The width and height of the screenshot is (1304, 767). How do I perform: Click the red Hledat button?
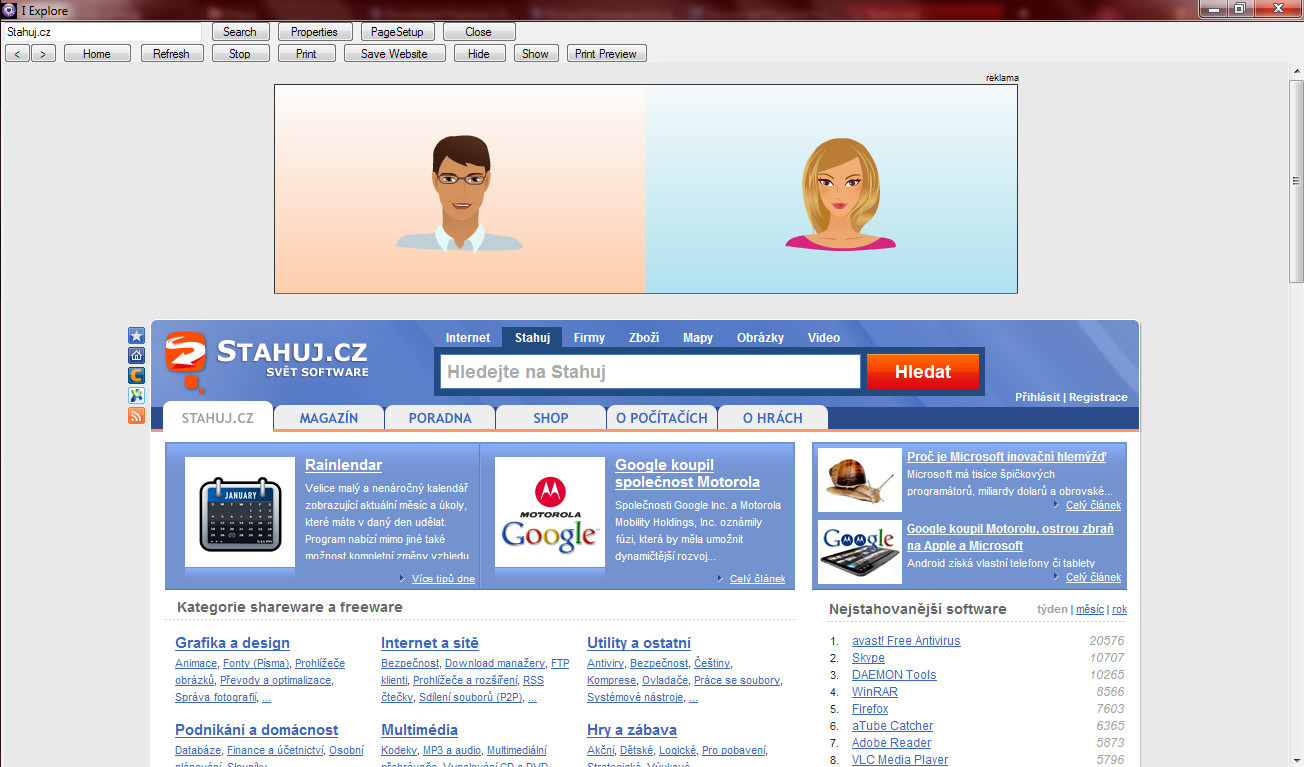[x=923, y=372]
